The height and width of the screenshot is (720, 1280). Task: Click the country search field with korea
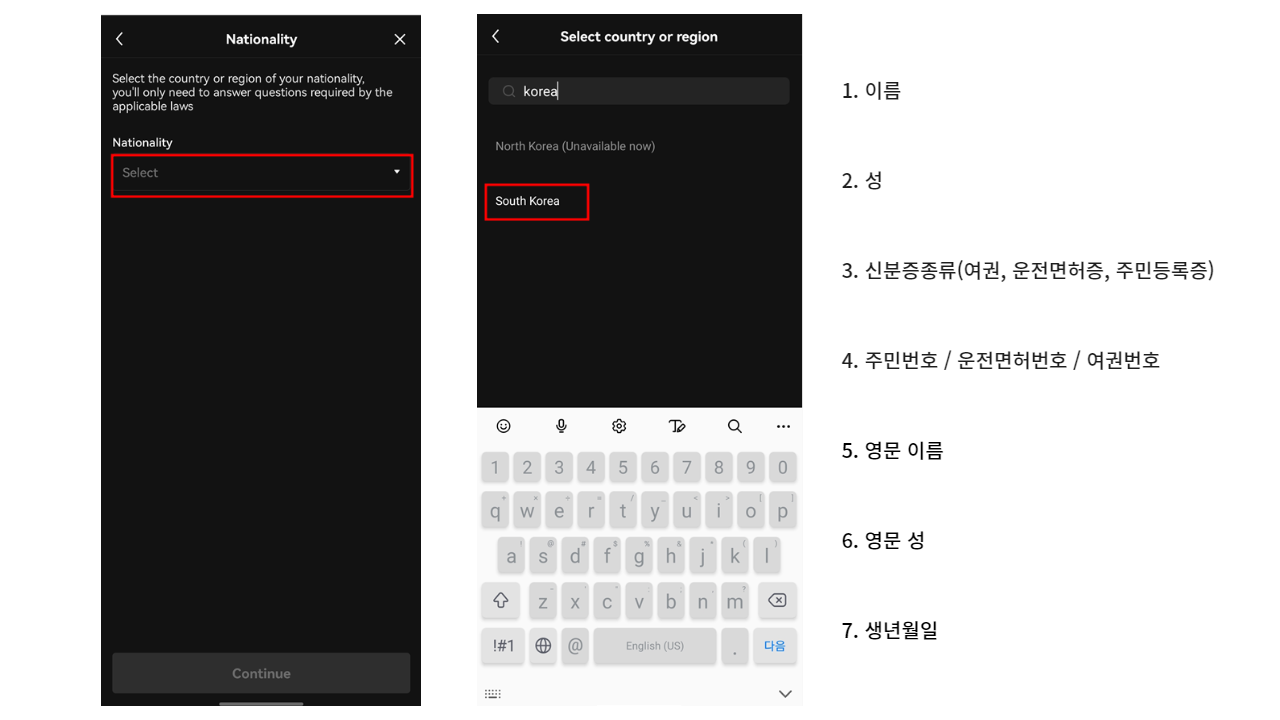(650, 91)
